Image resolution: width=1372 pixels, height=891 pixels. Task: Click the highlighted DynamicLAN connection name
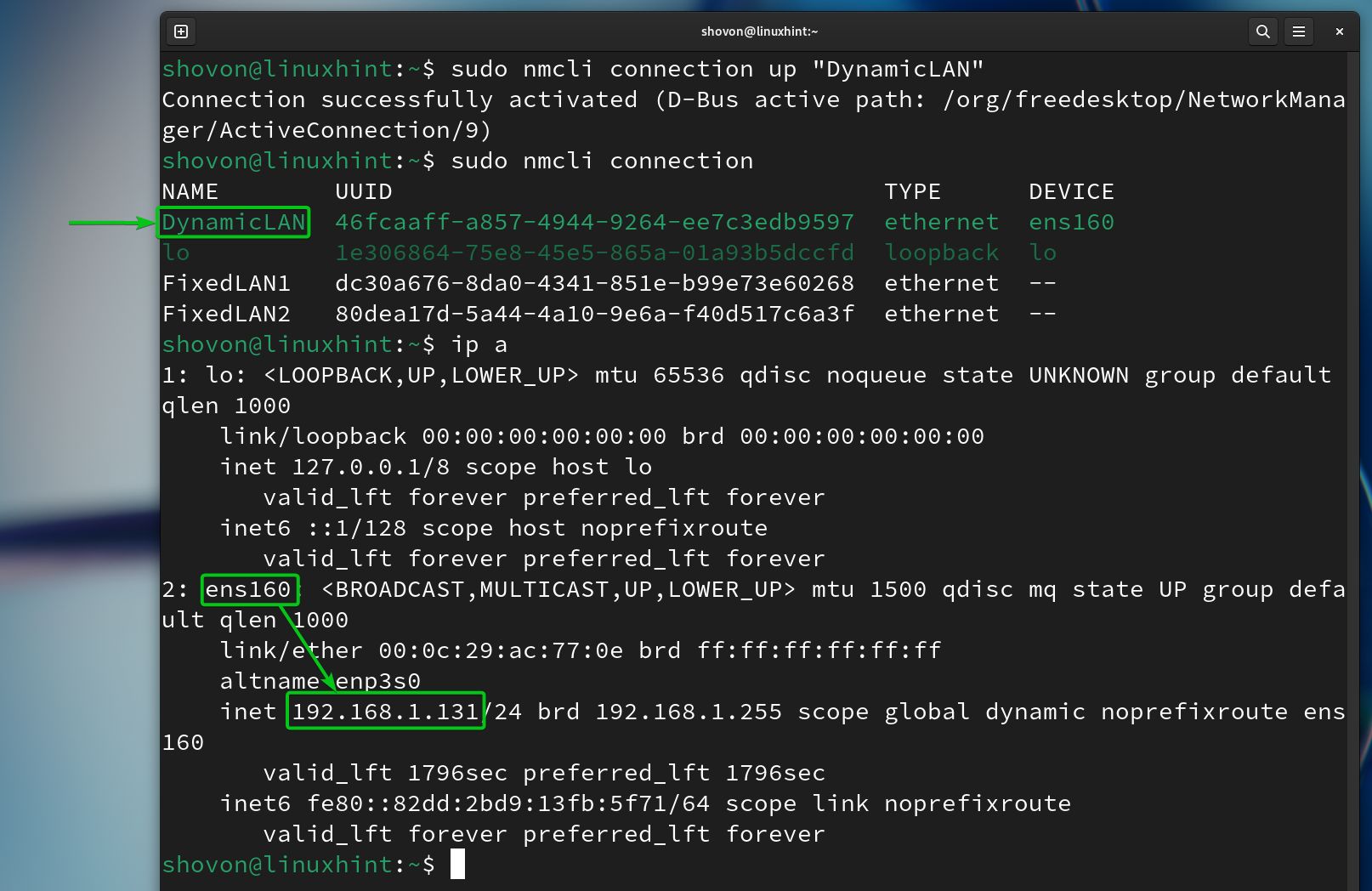pos(234,223)
